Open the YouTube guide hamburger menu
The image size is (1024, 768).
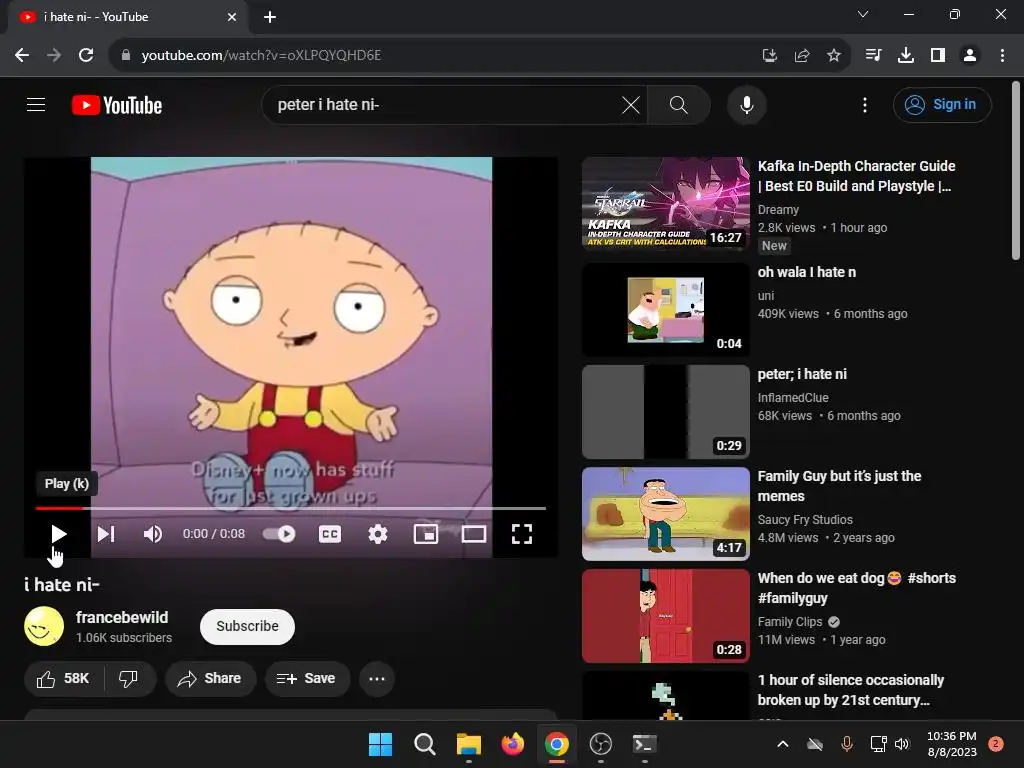(36, 104)
